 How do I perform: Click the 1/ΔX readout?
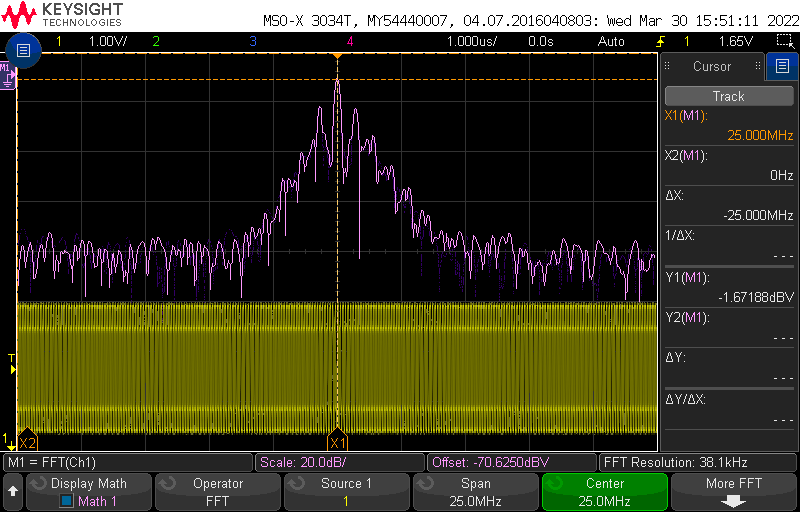pyautogui.click(x=729, y=245)
